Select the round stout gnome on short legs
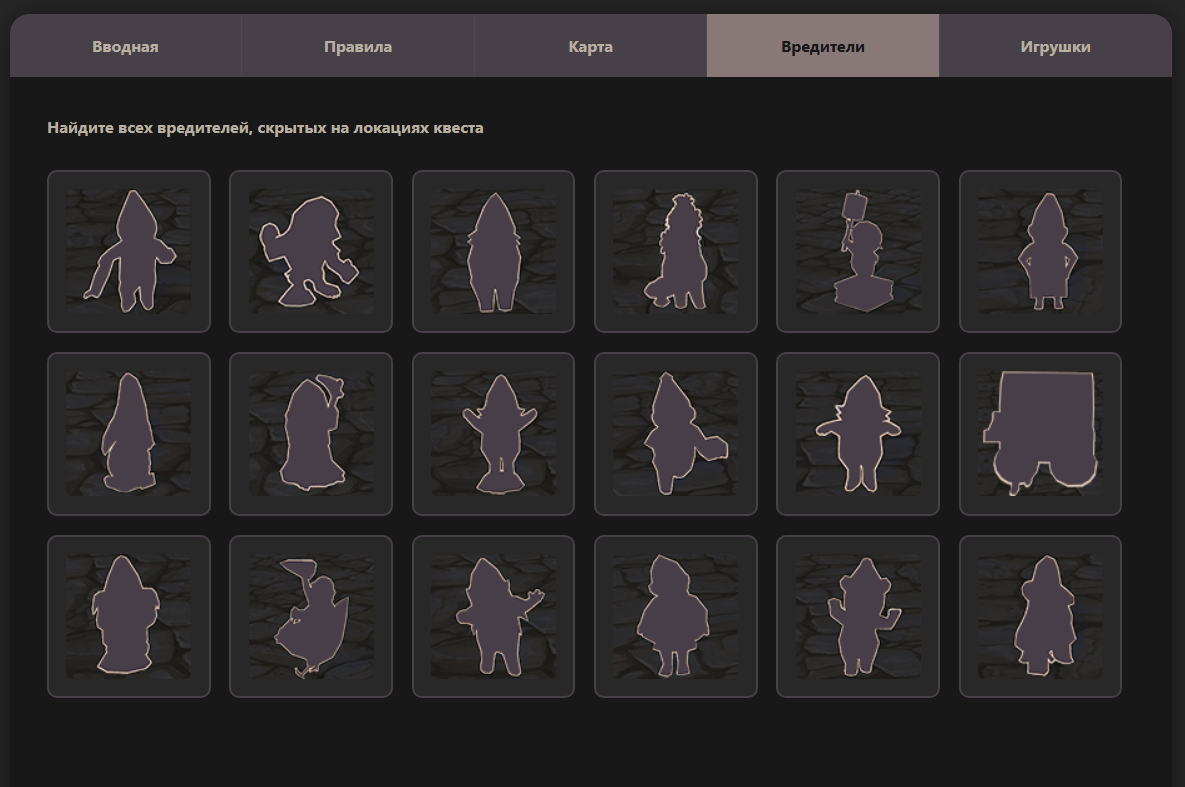1185x787 pixels. (676, 617)
